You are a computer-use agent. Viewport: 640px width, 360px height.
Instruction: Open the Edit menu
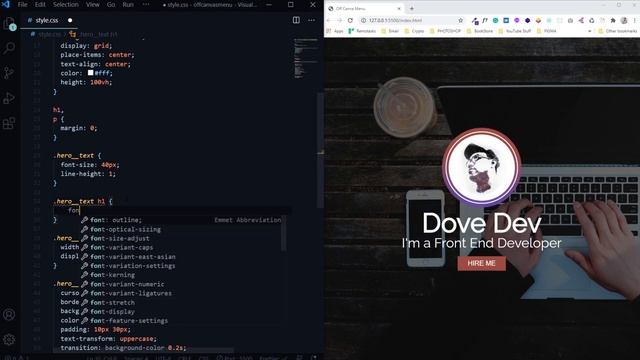(40, 4)
